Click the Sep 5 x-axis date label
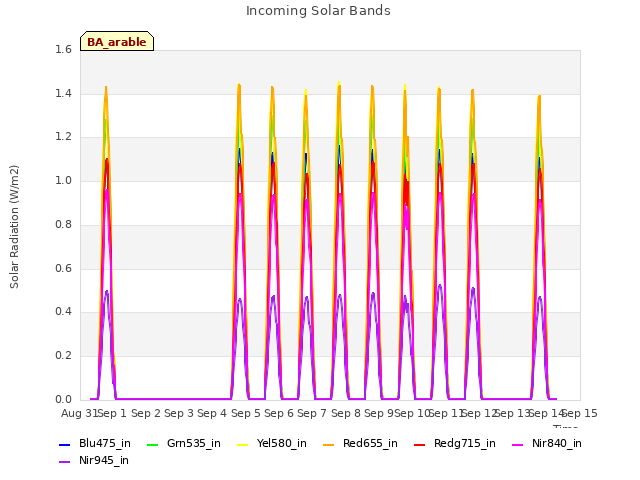 tap(246, 413)
